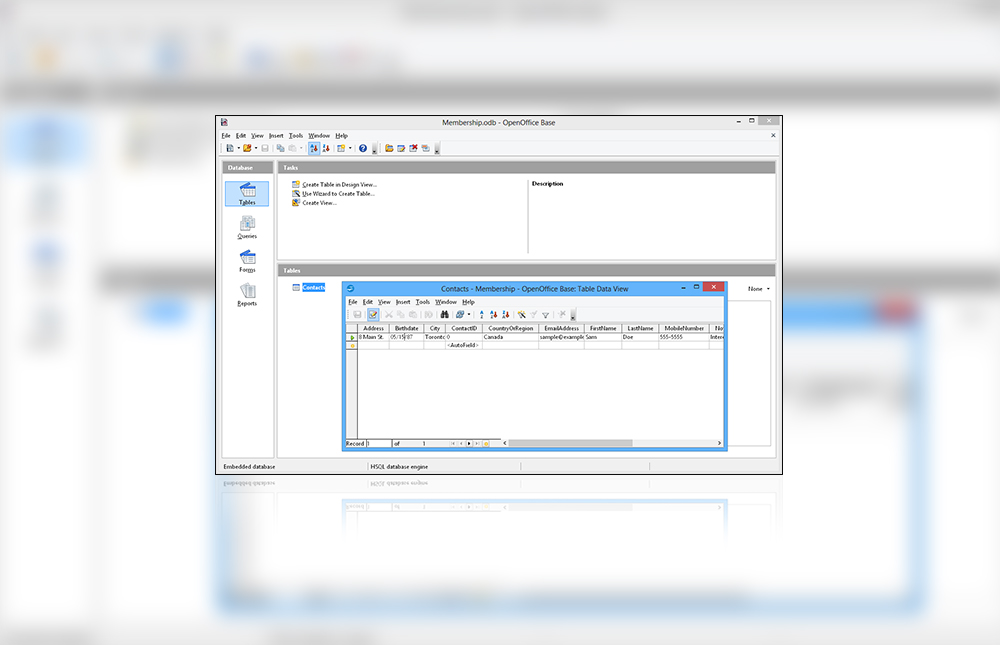This screenshot has height=645, width=1000.
Task: Click row selector of the first record
Action: pos(351,337)
